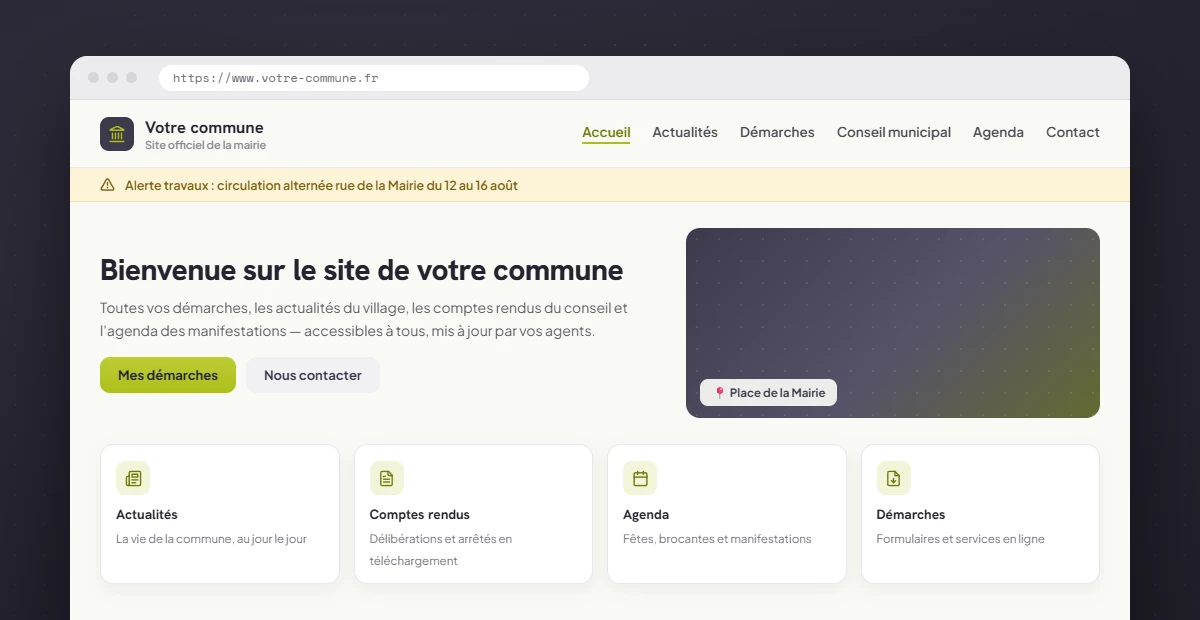Click the 'Toutes vos démarches' intro paragraph
The image size is (1200, 620).
[x=364, y=319]
